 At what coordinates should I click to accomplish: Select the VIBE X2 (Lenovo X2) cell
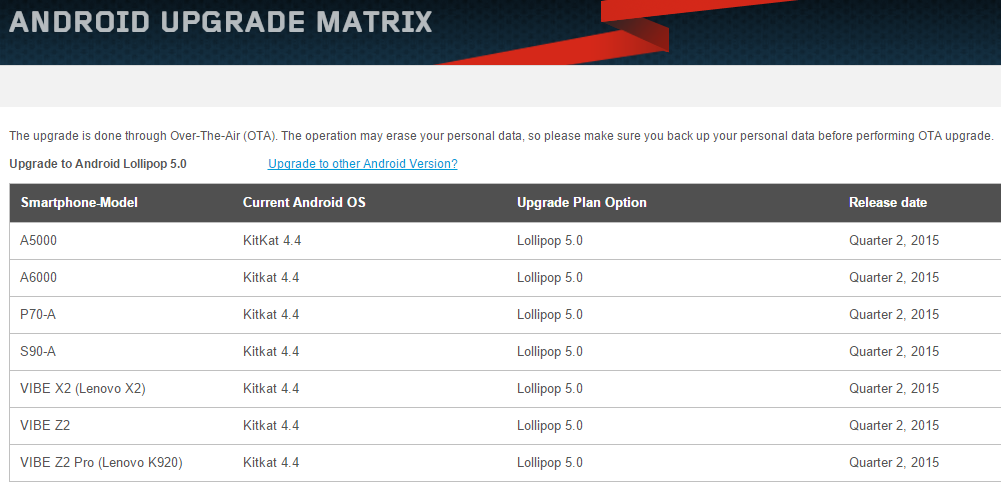pyautogui.click(x=83, y=389)
